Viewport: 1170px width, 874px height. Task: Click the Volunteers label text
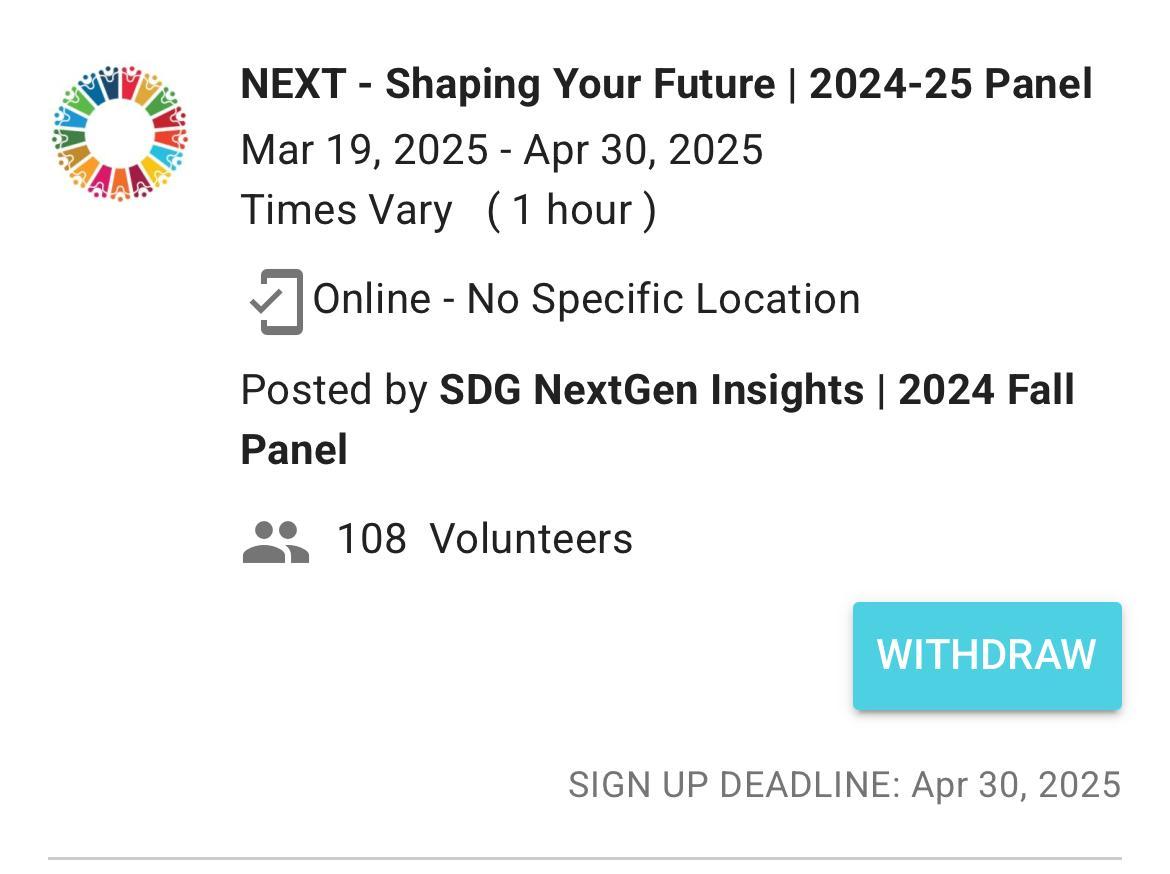(531, 540)
